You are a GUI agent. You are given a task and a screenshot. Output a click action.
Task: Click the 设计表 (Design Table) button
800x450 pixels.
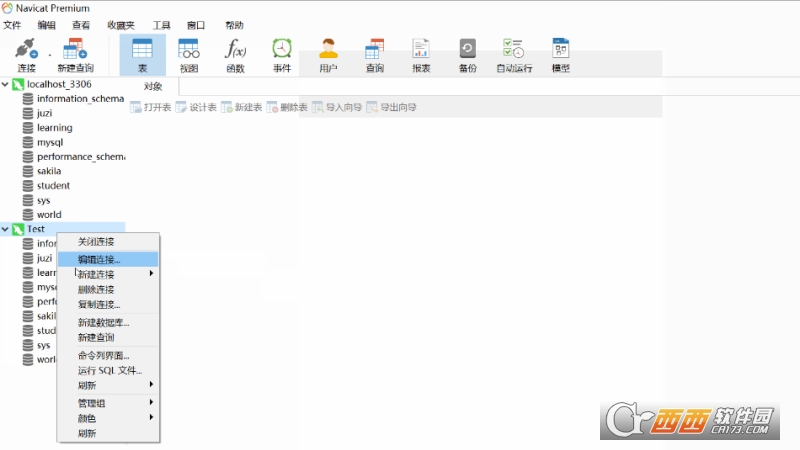click(196, 107)
